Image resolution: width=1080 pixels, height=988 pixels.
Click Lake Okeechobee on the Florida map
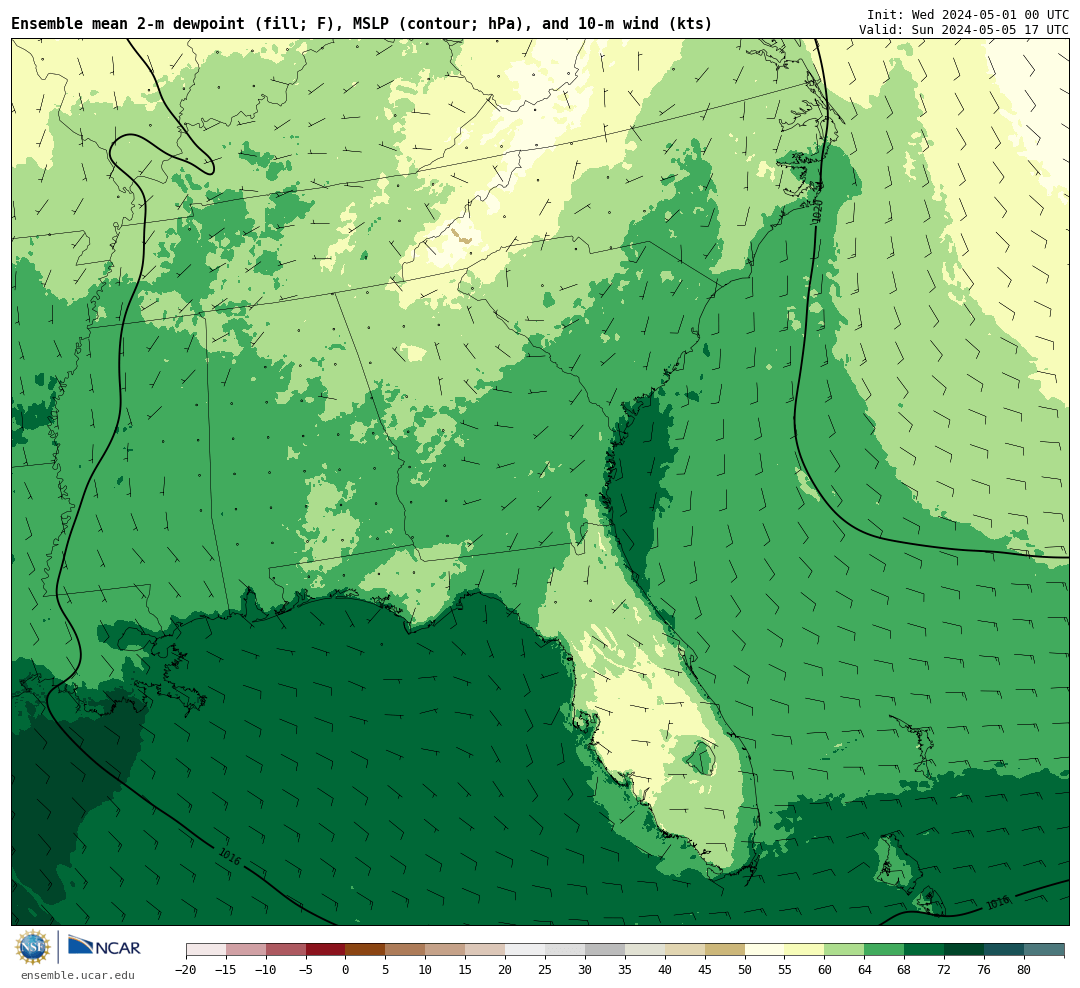click(x=699, y=758)
